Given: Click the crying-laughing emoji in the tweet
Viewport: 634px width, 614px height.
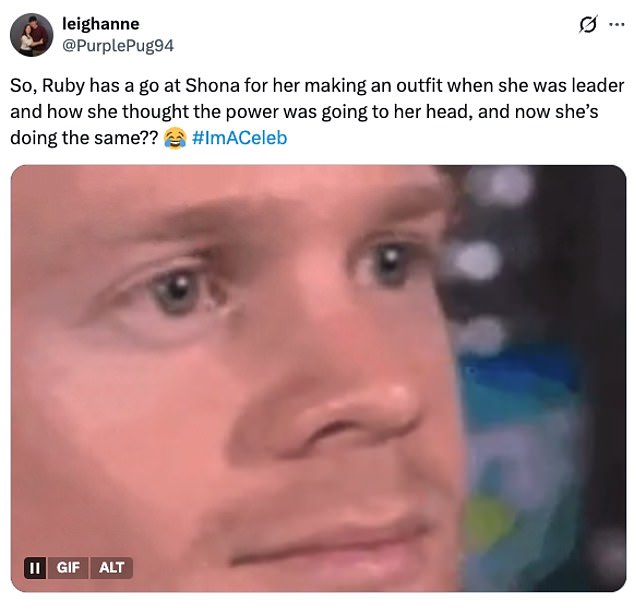Looking at the screenshot, I should pos(175,138).
